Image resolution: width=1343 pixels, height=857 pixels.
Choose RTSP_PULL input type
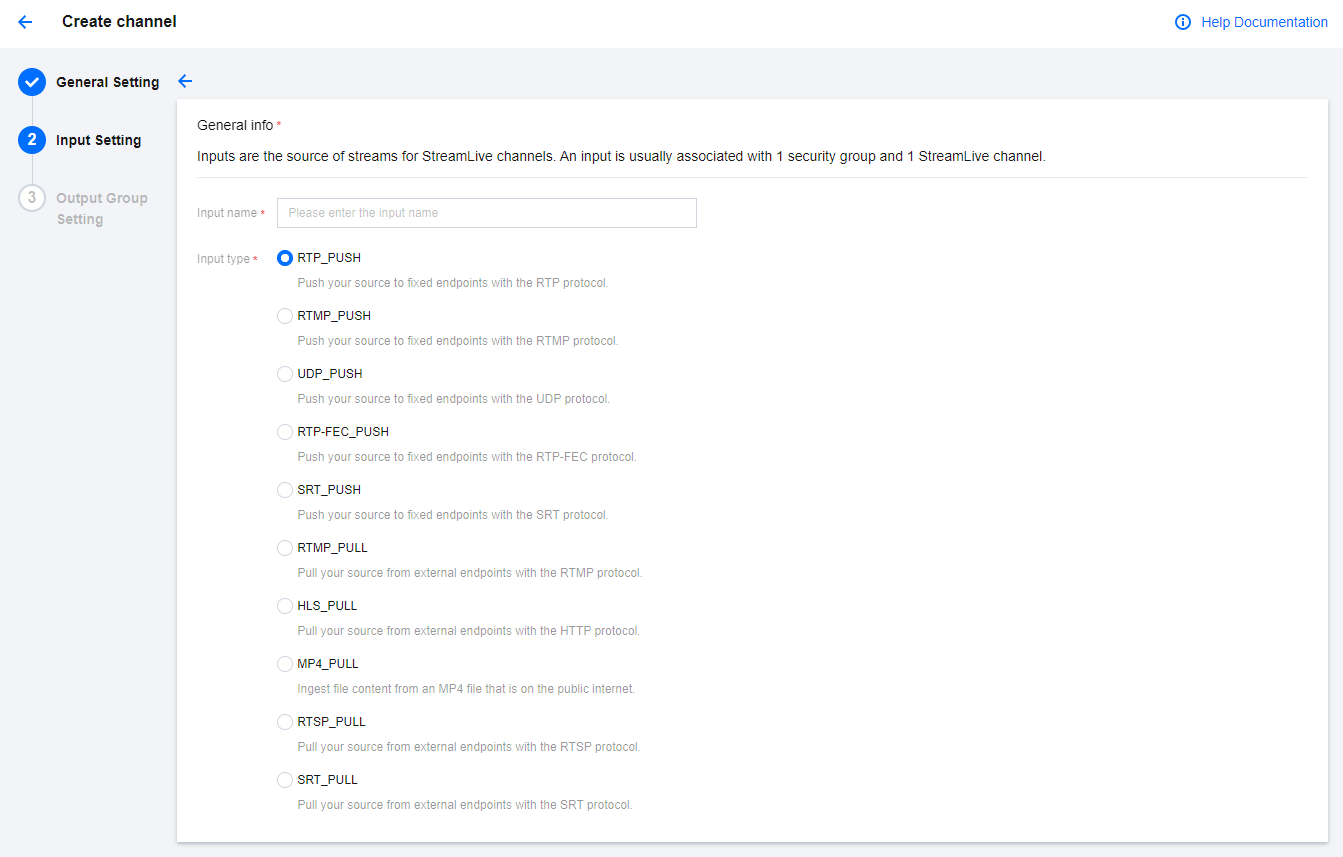pos(285,722)
